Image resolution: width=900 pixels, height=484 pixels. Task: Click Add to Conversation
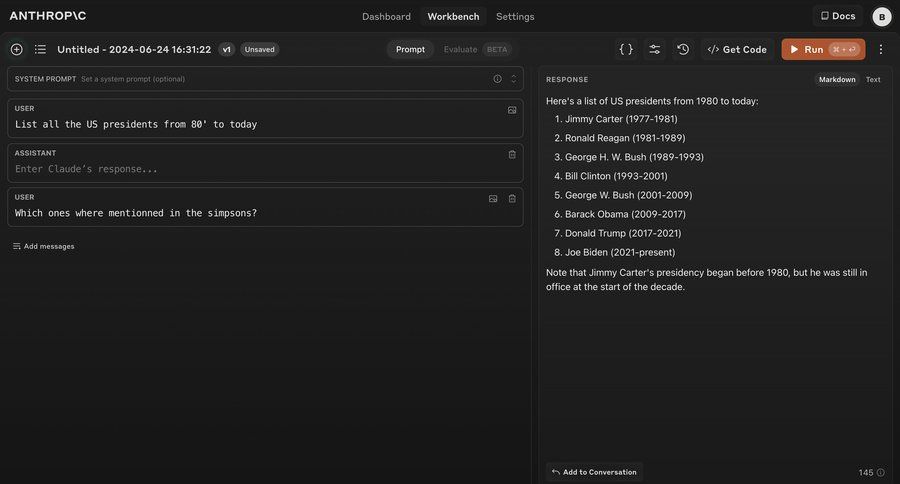coord(595,472)
